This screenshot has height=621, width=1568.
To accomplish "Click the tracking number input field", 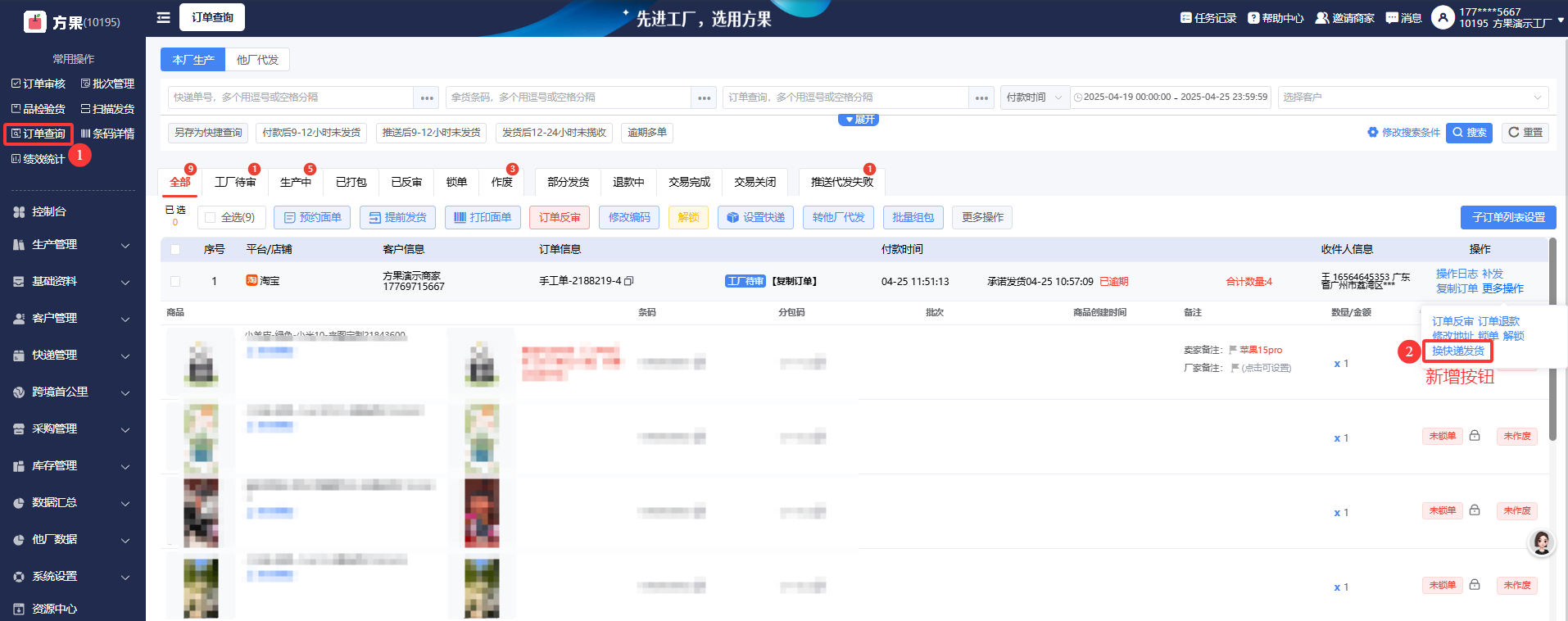I will pyautogui.click(x=291, y=97).
